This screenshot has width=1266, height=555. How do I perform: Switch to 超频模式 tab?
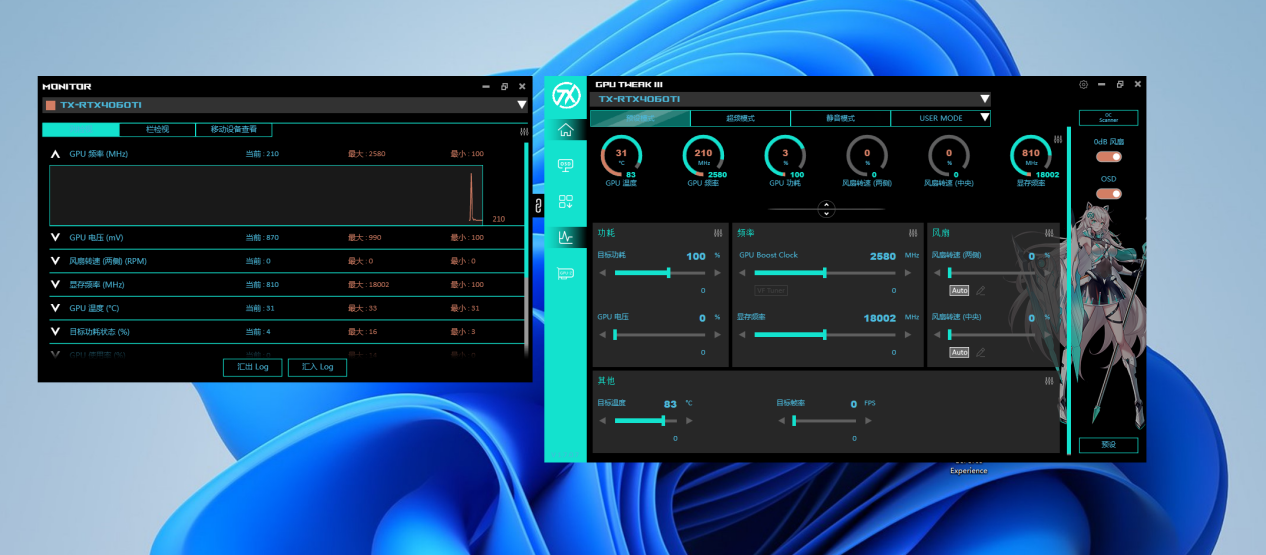[740, 118]
